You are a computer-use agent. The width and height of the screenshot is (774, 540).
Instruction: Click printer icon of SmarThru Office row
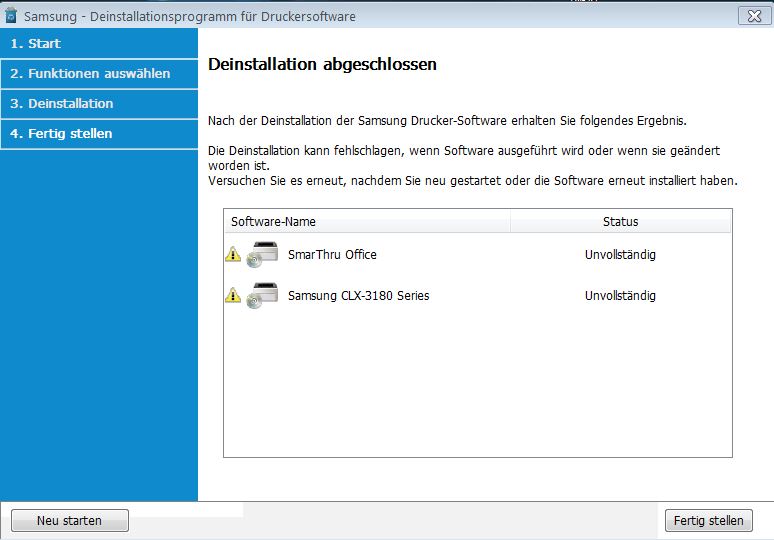(262, 254)
